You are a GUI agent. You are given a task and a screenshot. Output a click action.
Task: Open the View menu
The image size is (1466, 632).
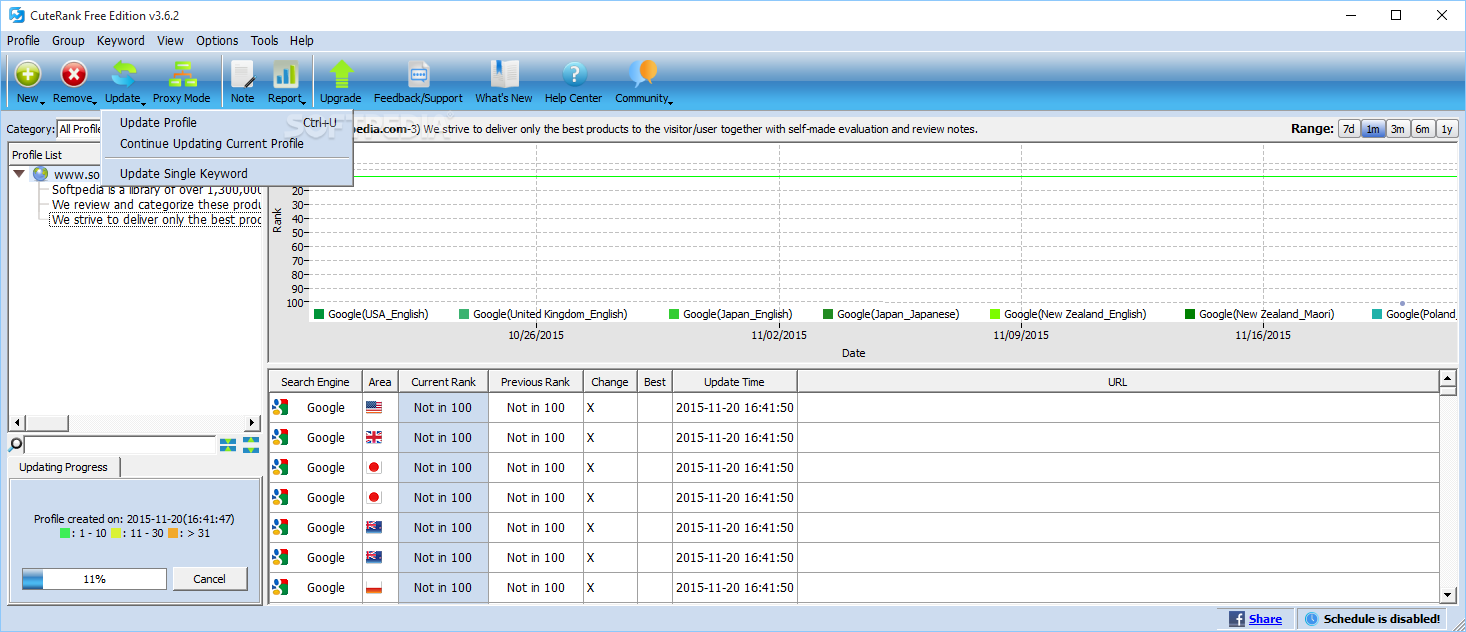[171, 41]
